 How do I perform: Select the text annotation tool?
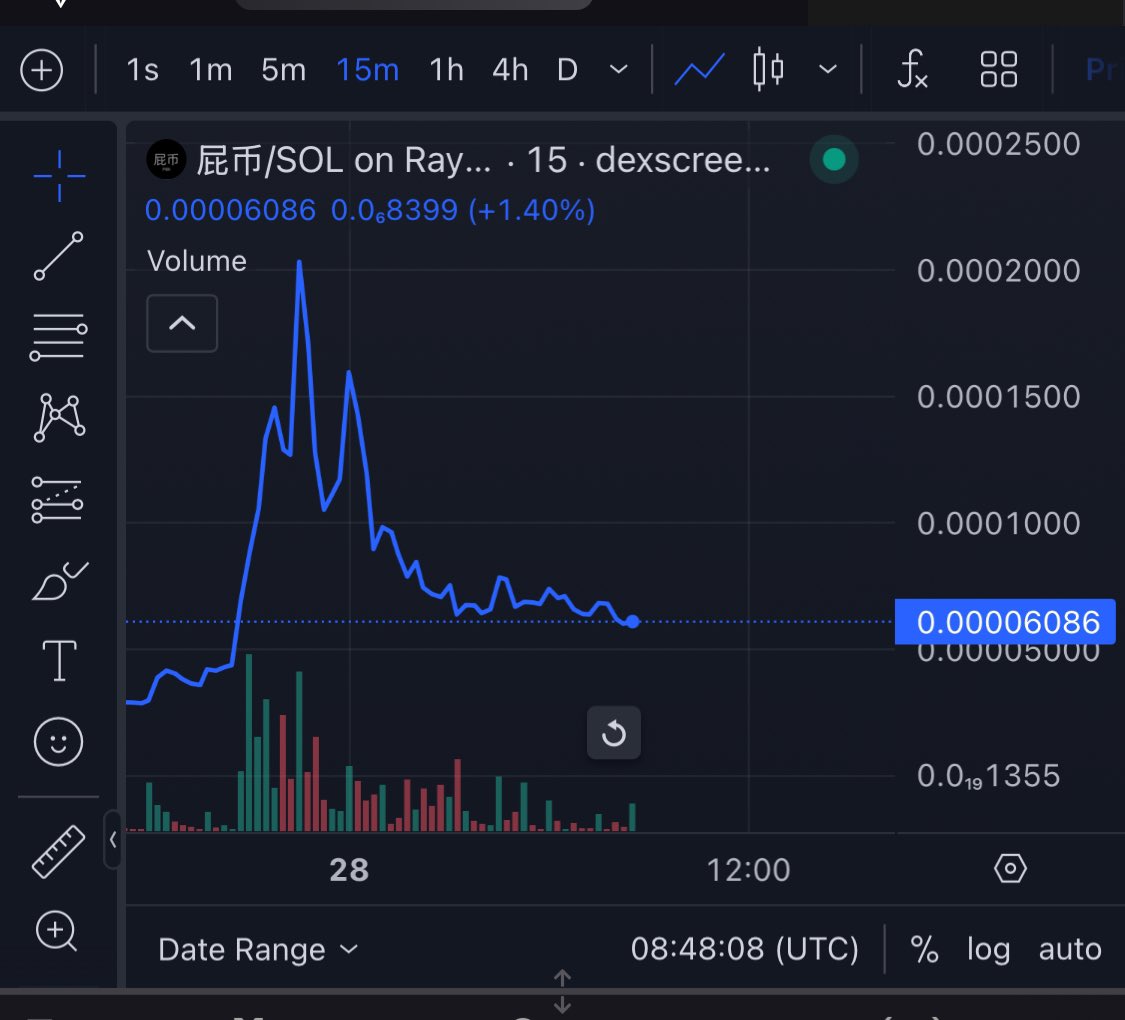57,660
